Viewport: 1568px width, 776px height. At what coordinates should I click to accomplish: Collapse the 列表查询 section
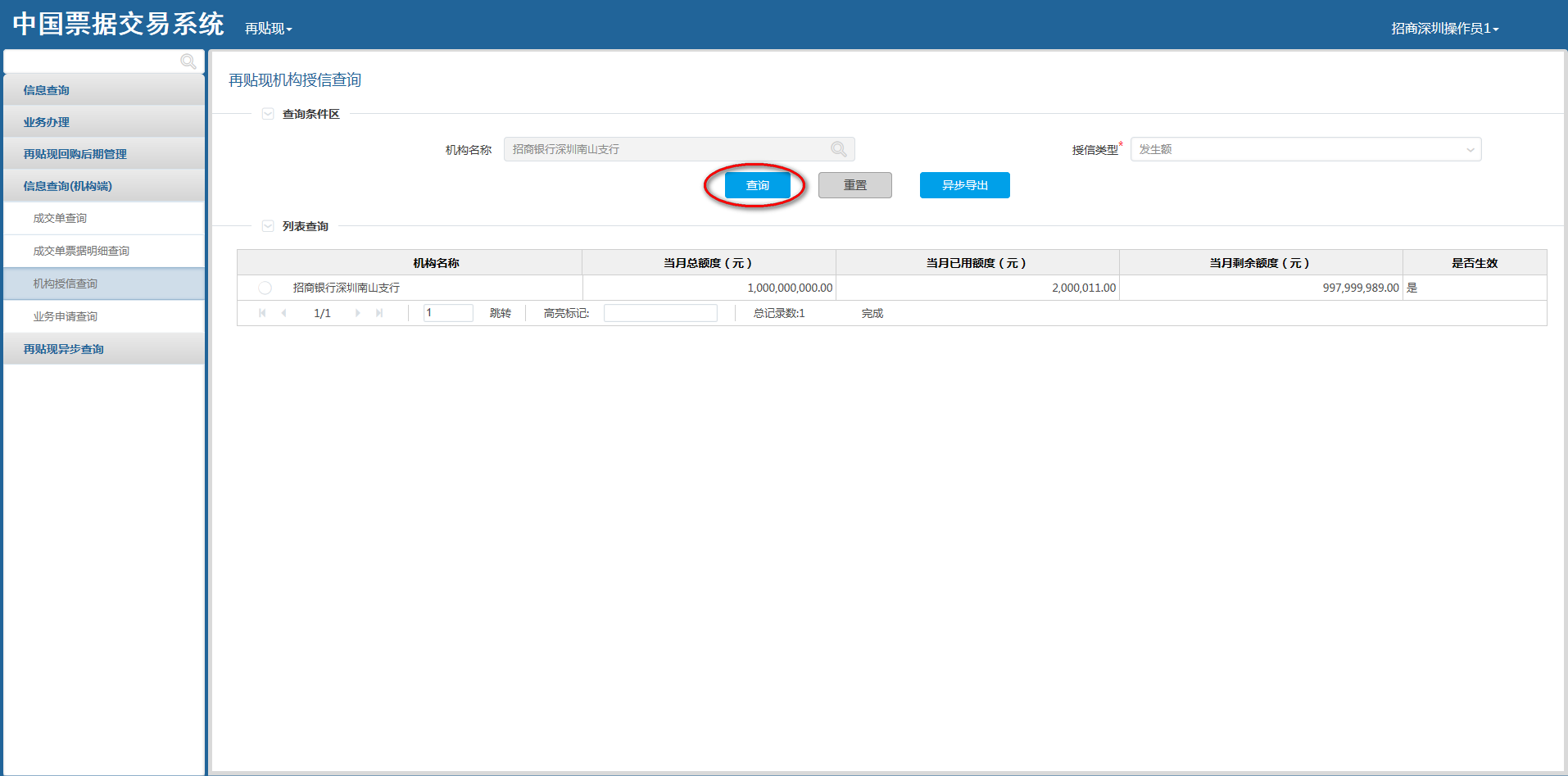268,226
